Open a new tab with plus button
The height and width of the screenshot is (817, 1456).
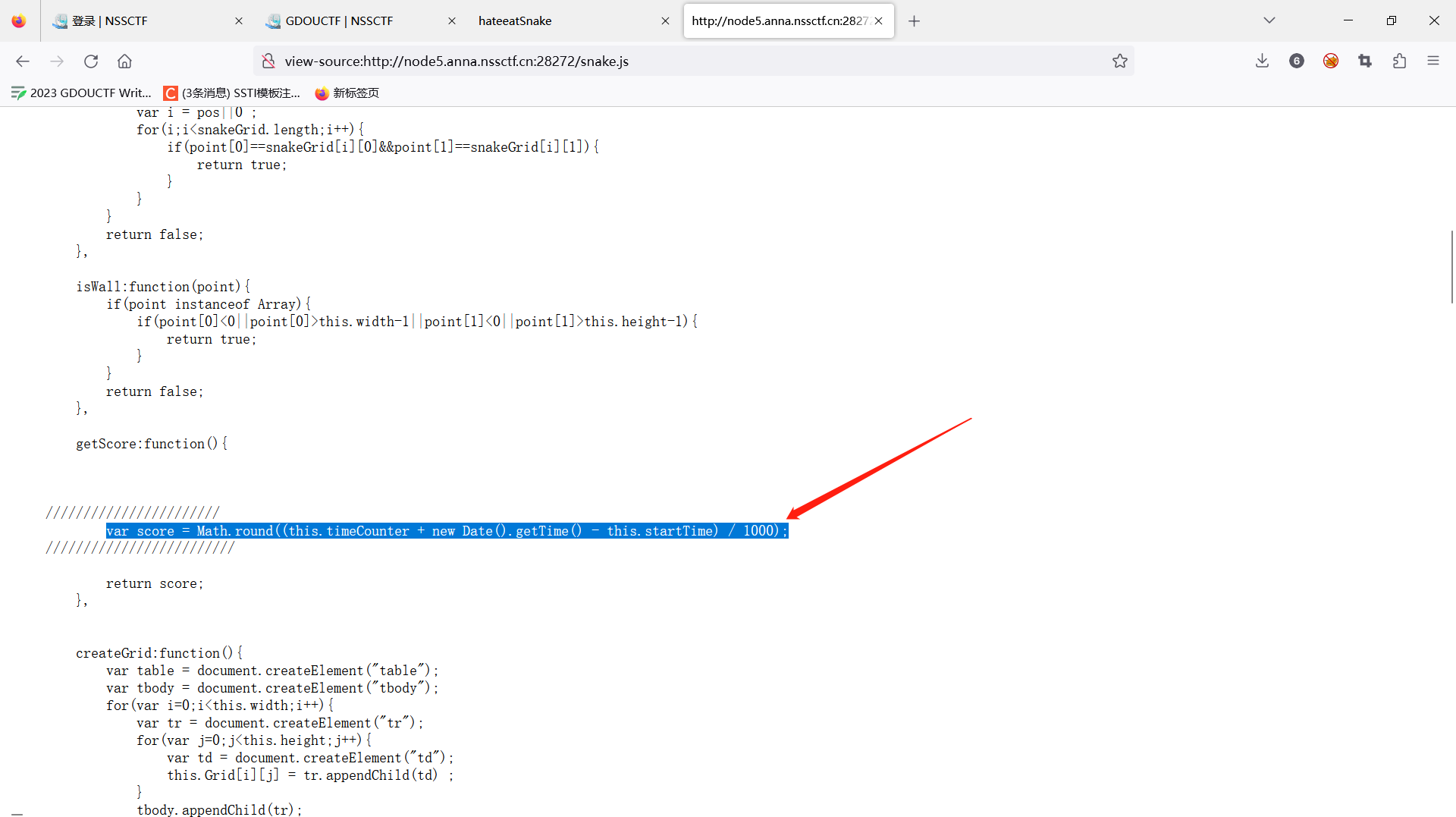coord(914,21)
